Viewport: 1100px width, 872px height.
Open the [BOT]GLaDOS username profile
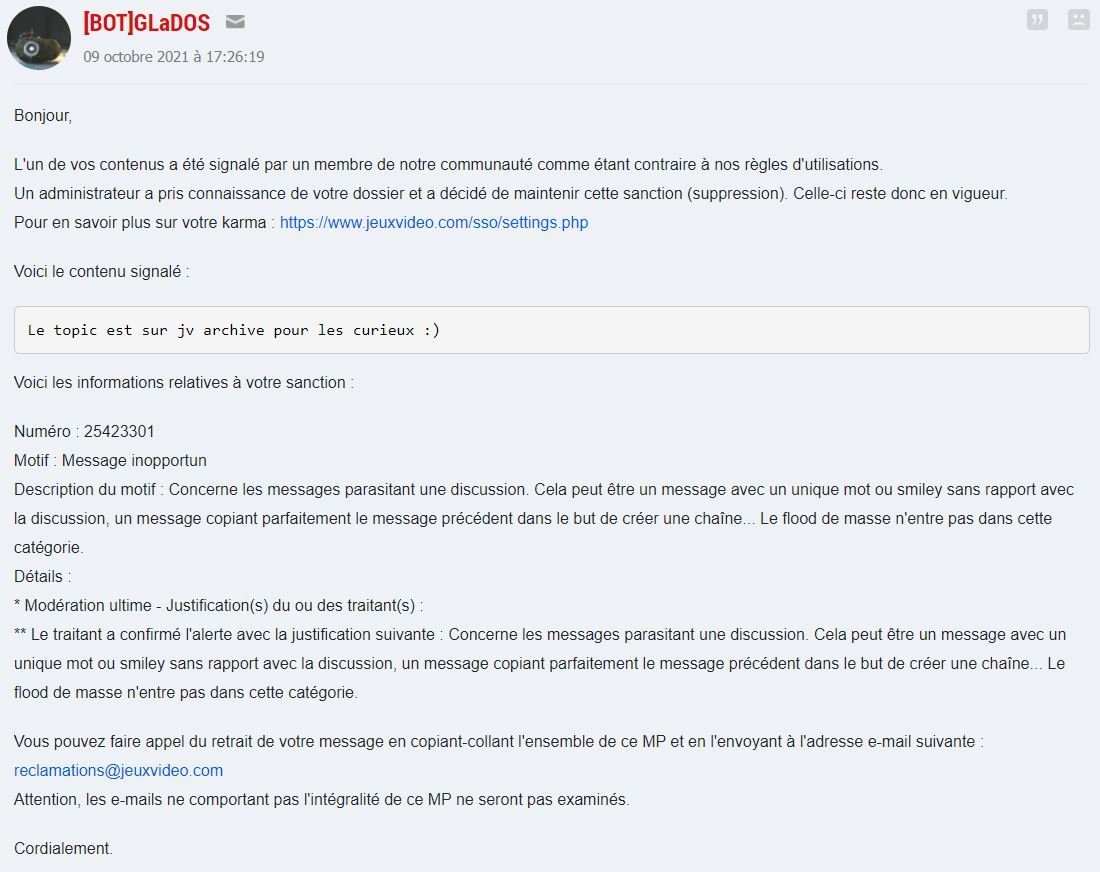[x=147, y=22]
